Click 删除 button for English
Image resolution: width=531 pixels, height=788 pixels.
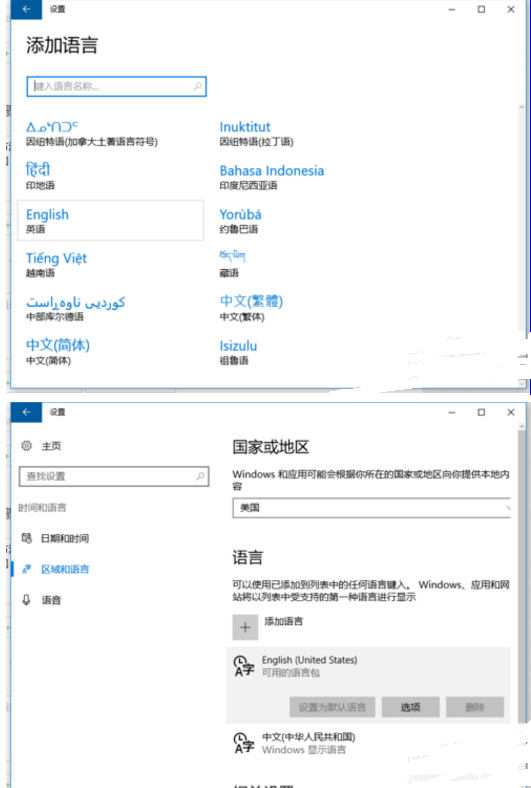pos(475,707)
